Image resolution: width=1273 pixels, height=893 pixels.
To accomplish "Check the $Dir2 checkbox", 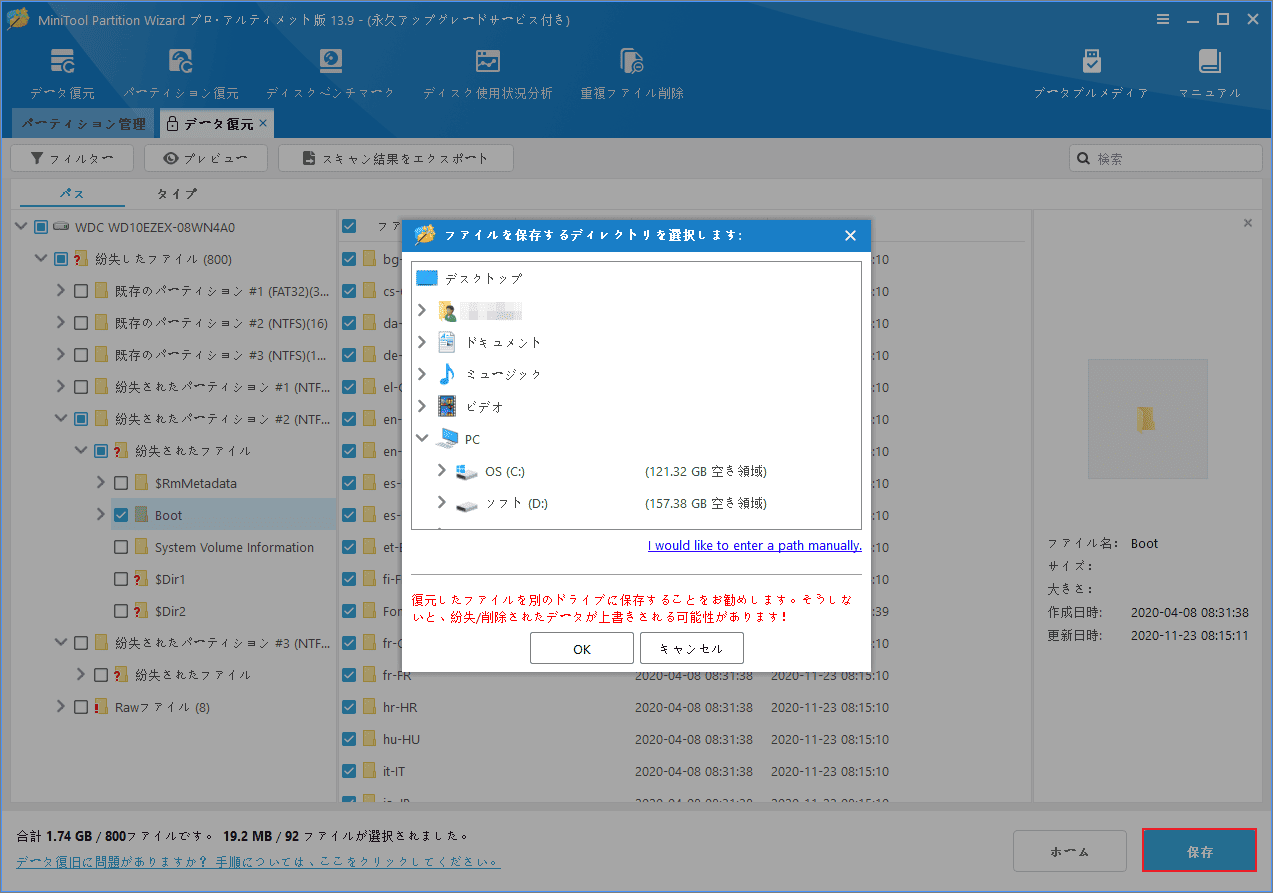I will click(x=121, y=611).
